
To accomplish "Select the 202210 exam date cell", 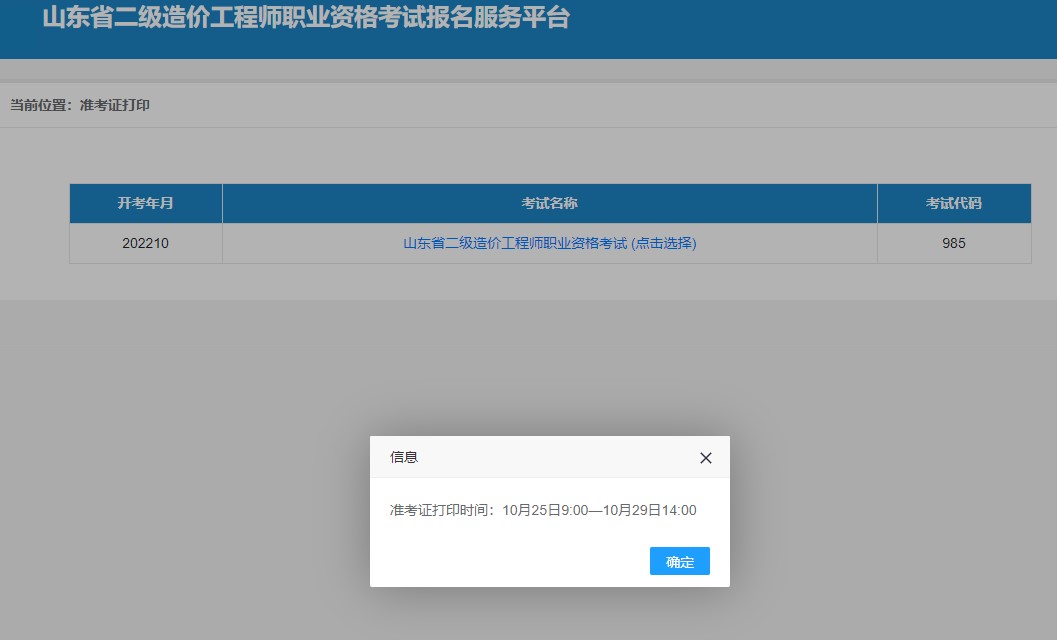I will 145,243.
